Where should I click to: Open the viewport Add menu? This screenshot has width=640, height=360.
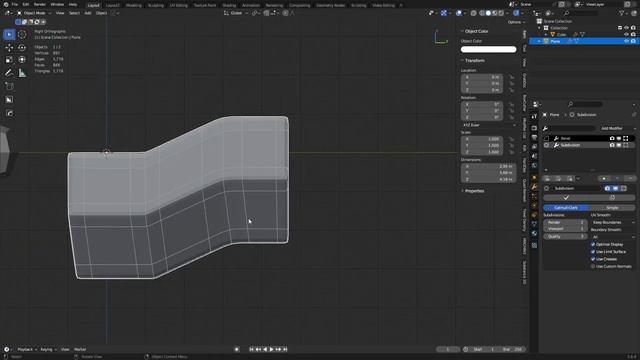click(x=88, y=13)
